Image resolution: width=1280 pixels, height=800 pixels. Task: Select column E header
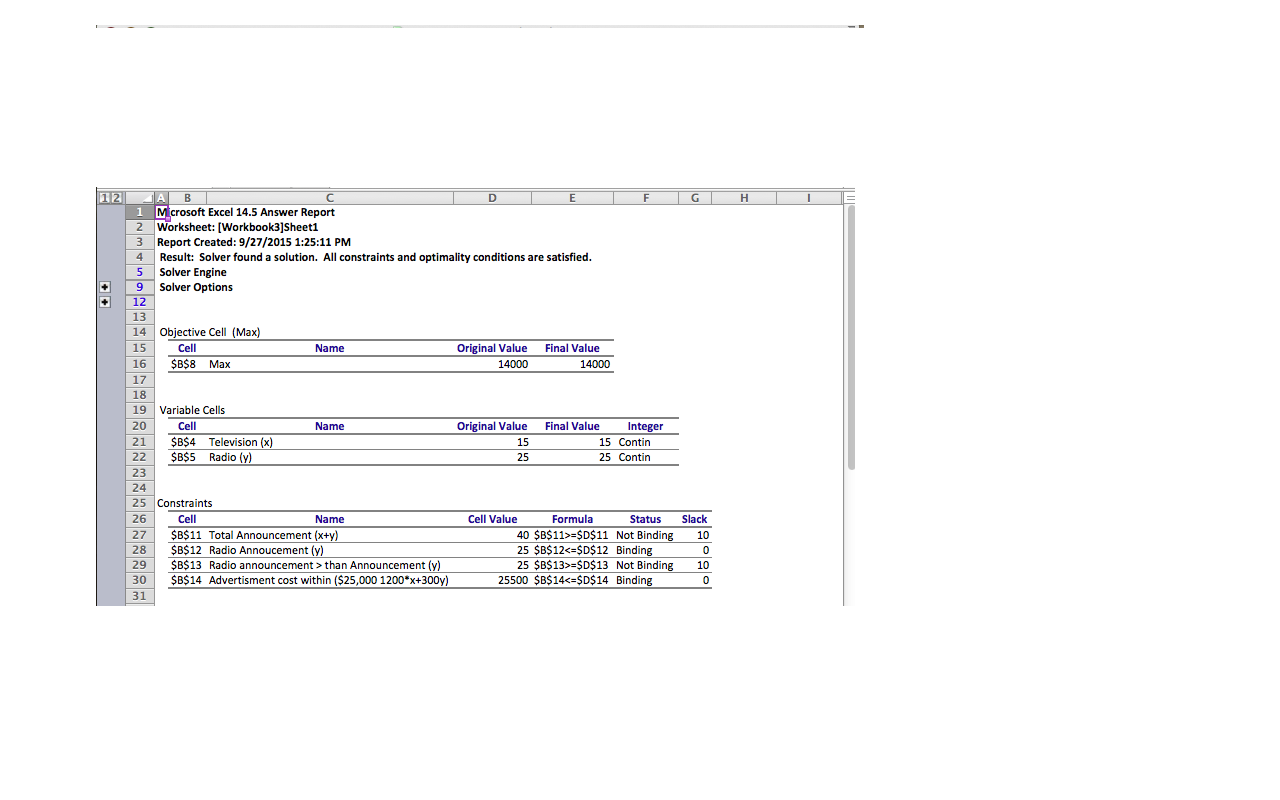(572, 198)
